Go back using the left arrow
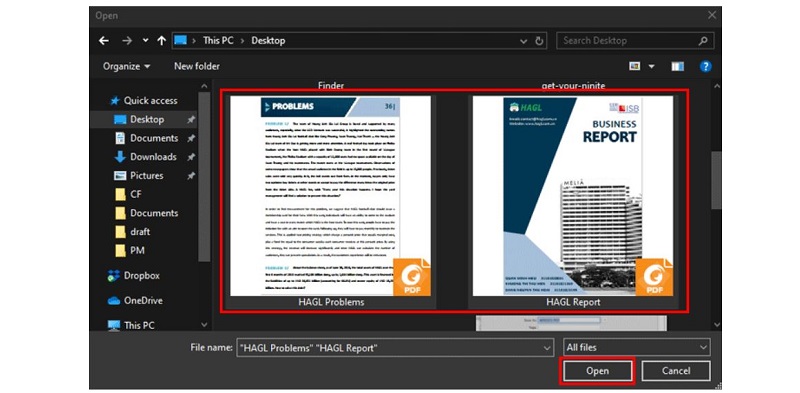Image resolution: width=800 pixels, height=393 pixels. click(104, 41)
